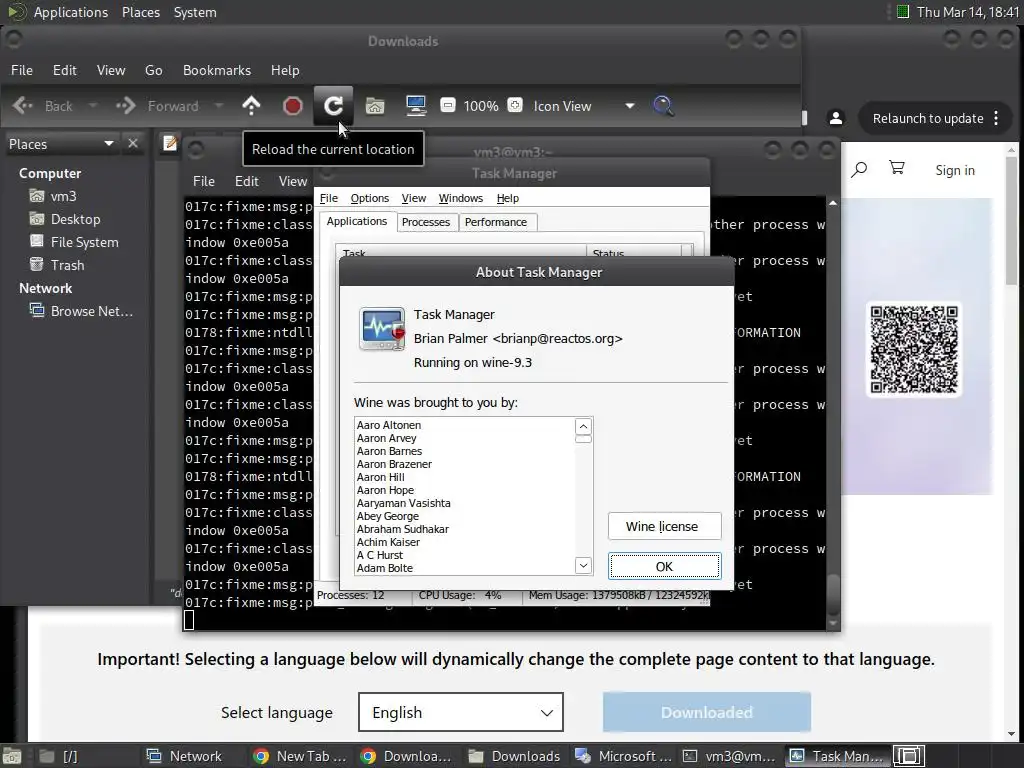Open Bookmarks menu in Downloads window
This screenshot has height=768, width=1024.
pos(217,70)
